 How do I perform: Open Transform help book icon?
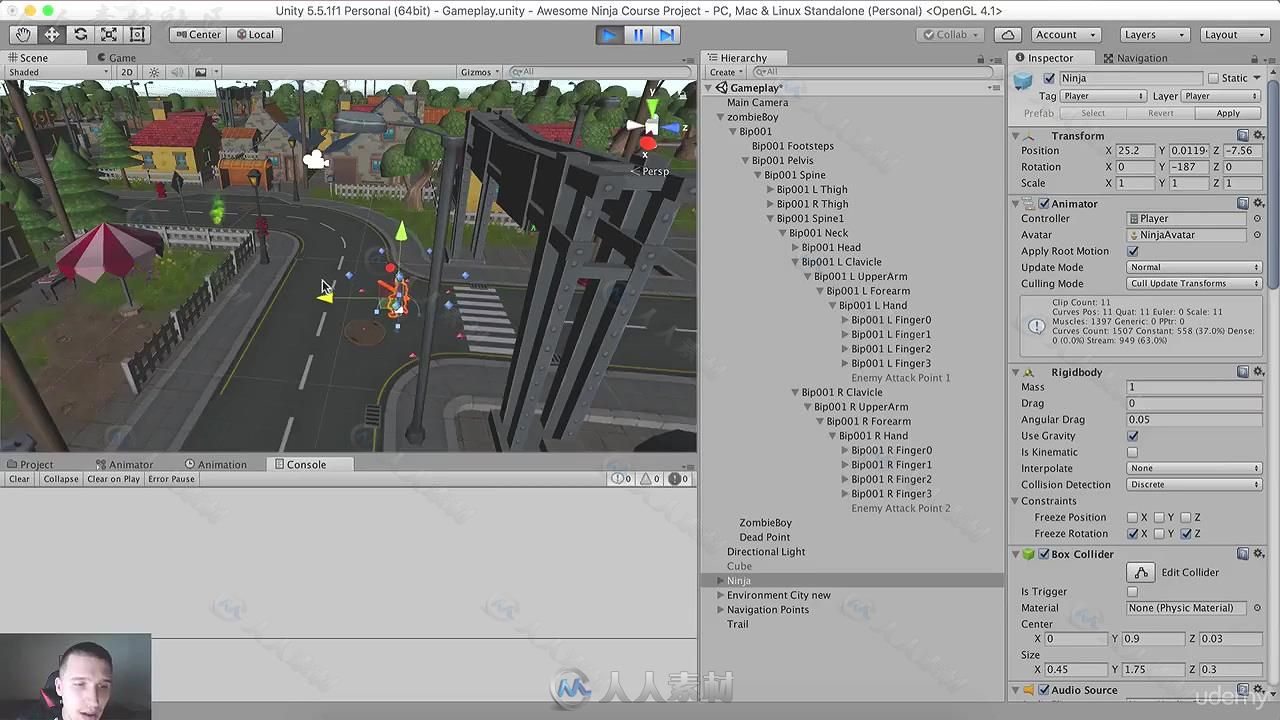[x=1243, y=136]
